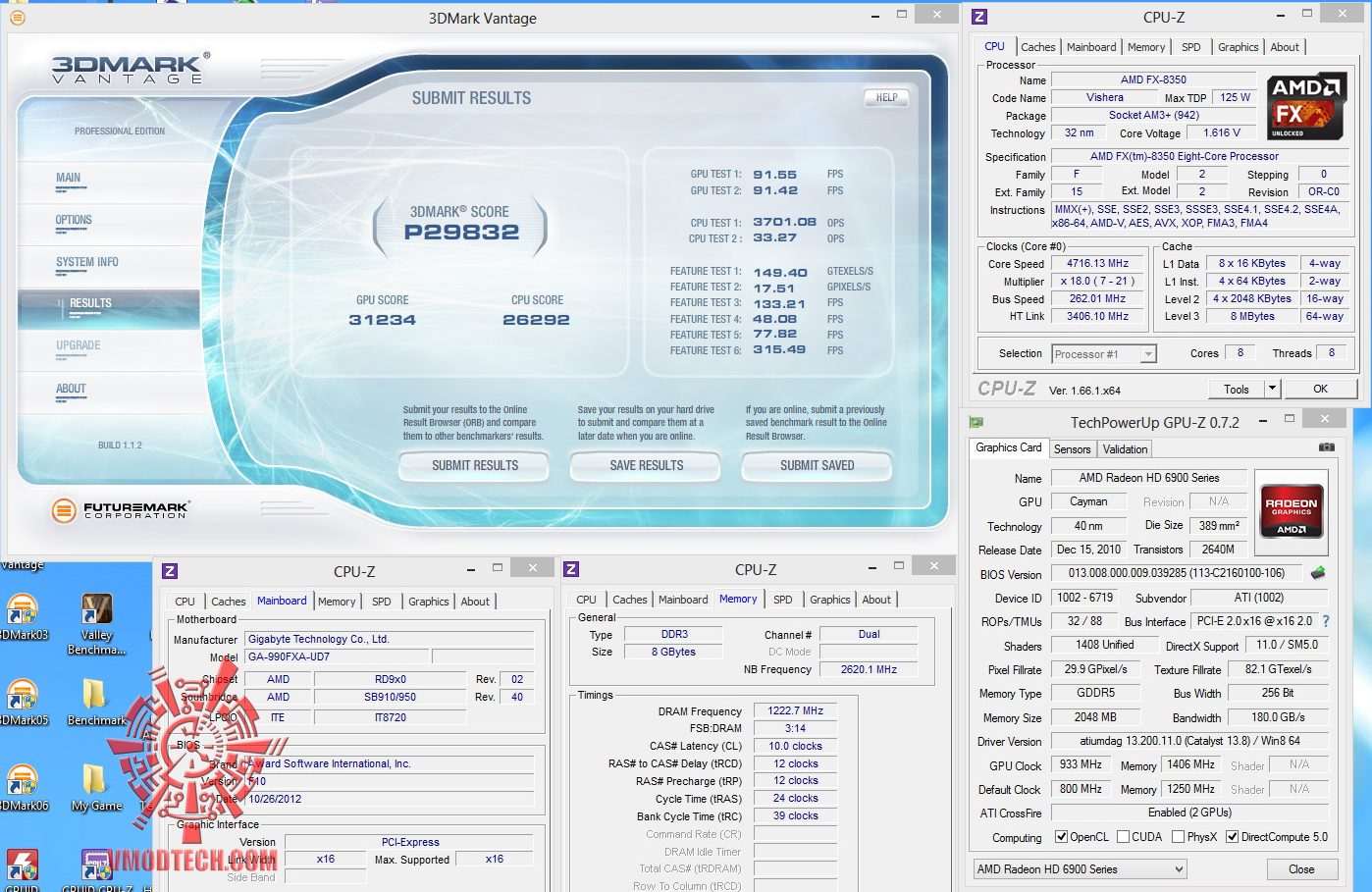This screenshot has height=892, width=1372.
Task: Click the GPU-Z screenshot camera icon
Action: tap(1326, 447)
